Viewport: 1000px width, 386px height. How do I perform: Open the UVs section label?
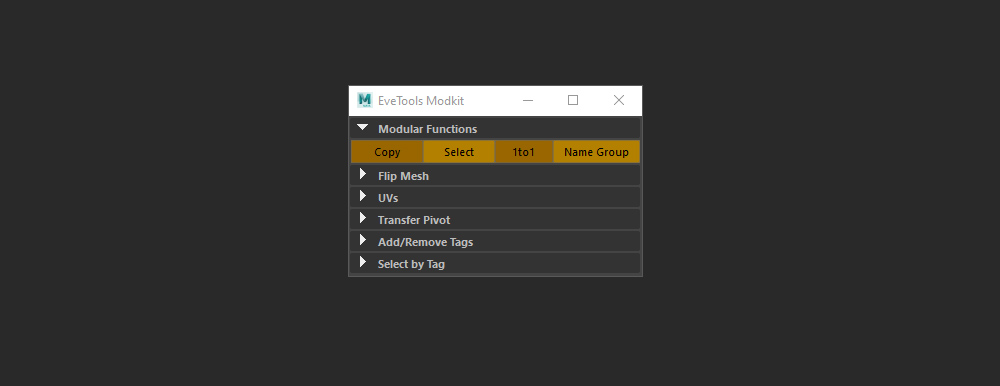click(x=388, y=198)
